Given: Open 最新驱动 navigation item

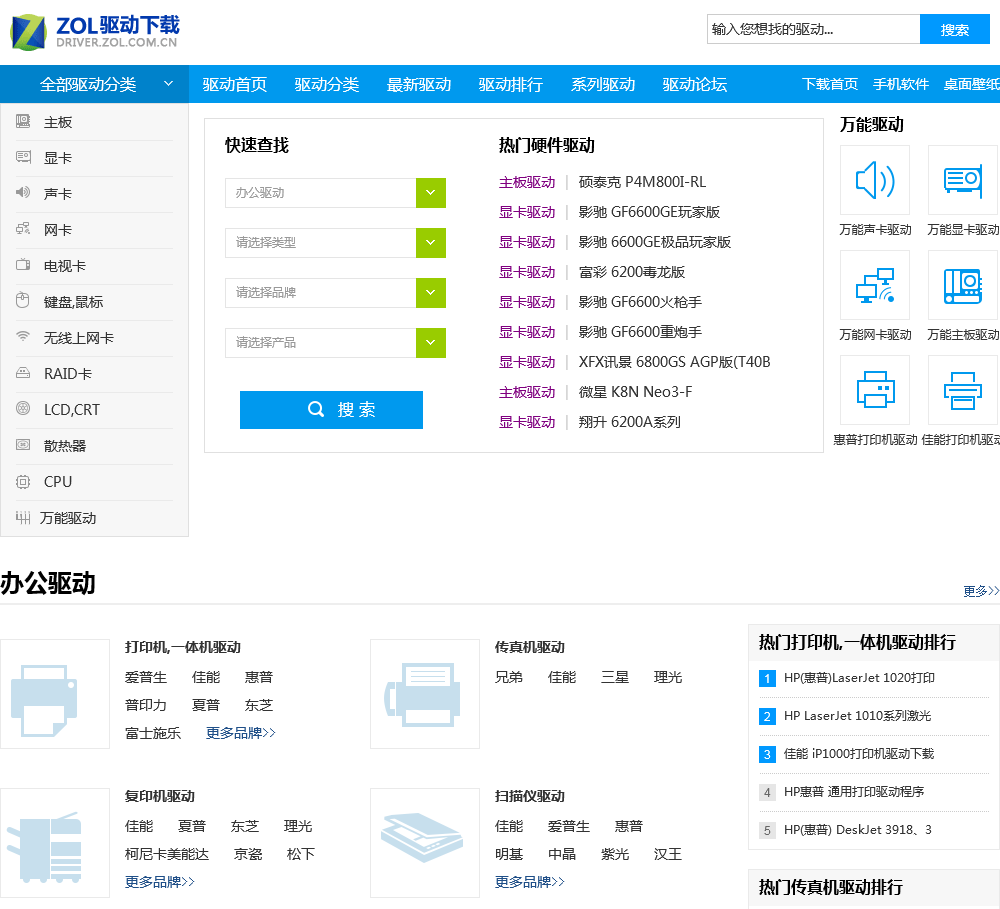Looking at the screenshot, I should (x=418, y=84).
